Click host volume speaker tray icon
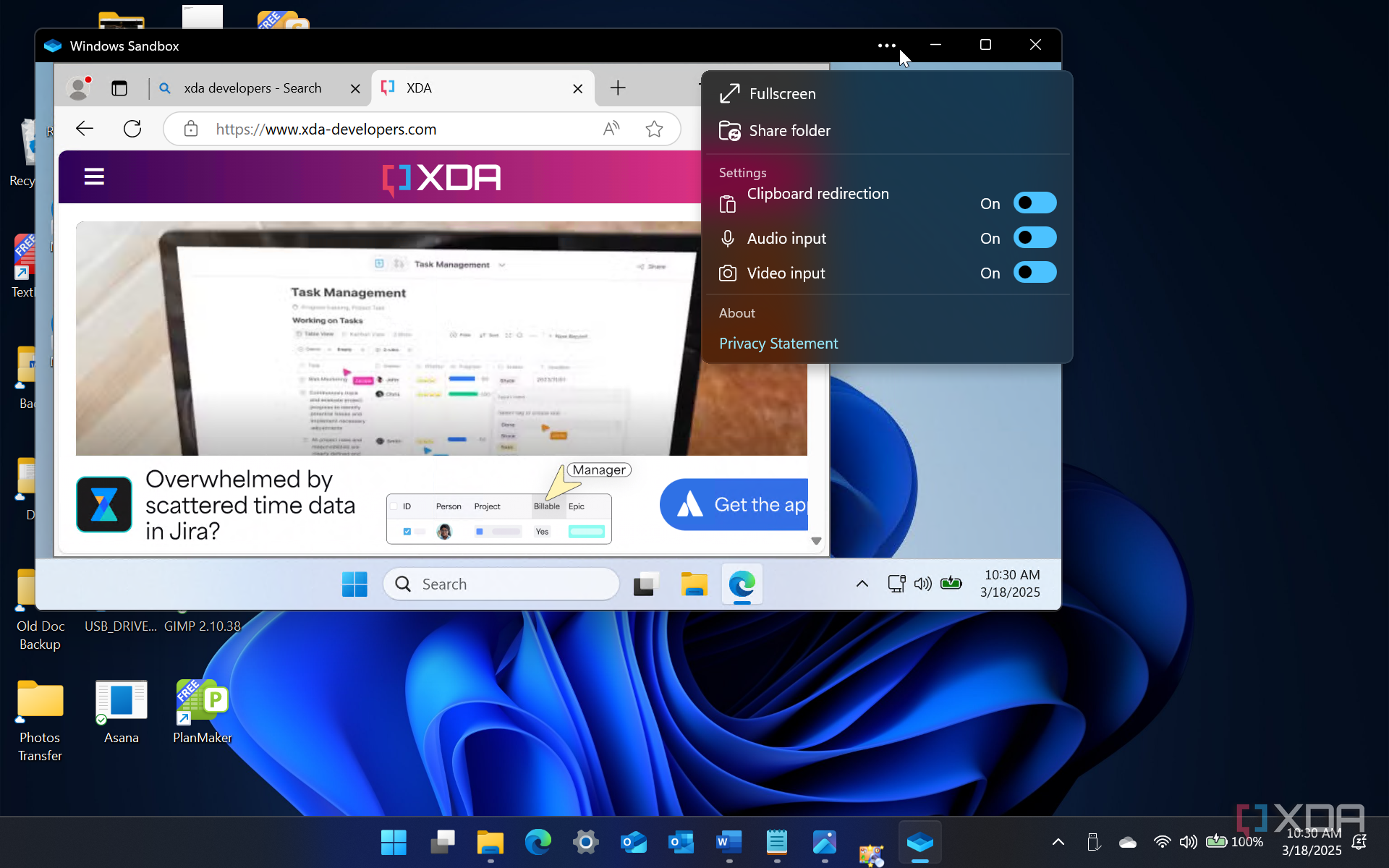The height and width of the screenshot is (868, 1389). 1189,842
